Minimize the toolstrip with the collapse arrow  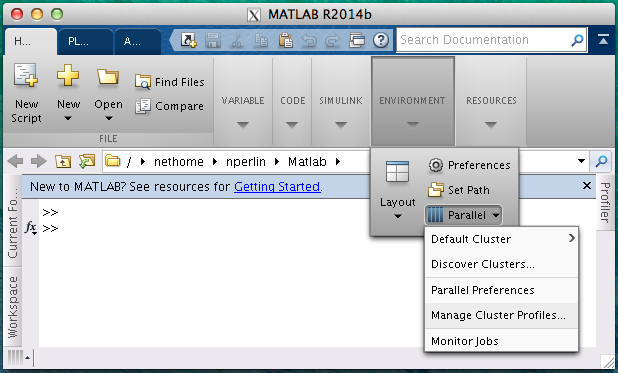603,39
